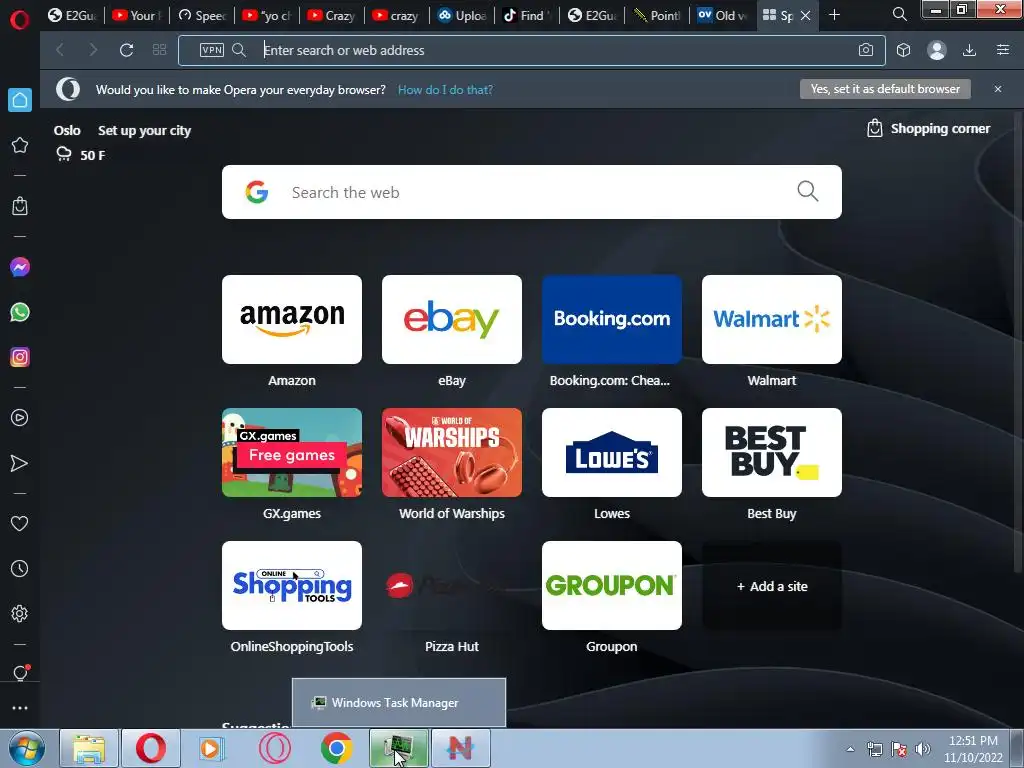This screenshot has height=768, width=1024.
Task: Open Instagram in sidebar
Action: [x=20, y=357]
